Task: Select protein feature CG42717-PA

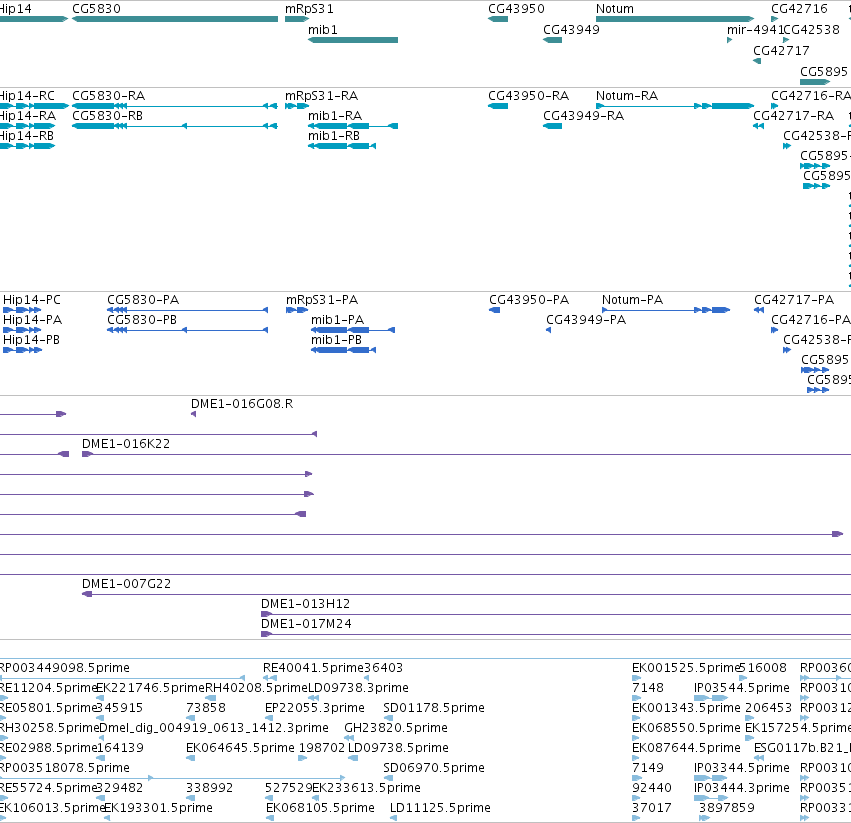Action: click(759, 310)
